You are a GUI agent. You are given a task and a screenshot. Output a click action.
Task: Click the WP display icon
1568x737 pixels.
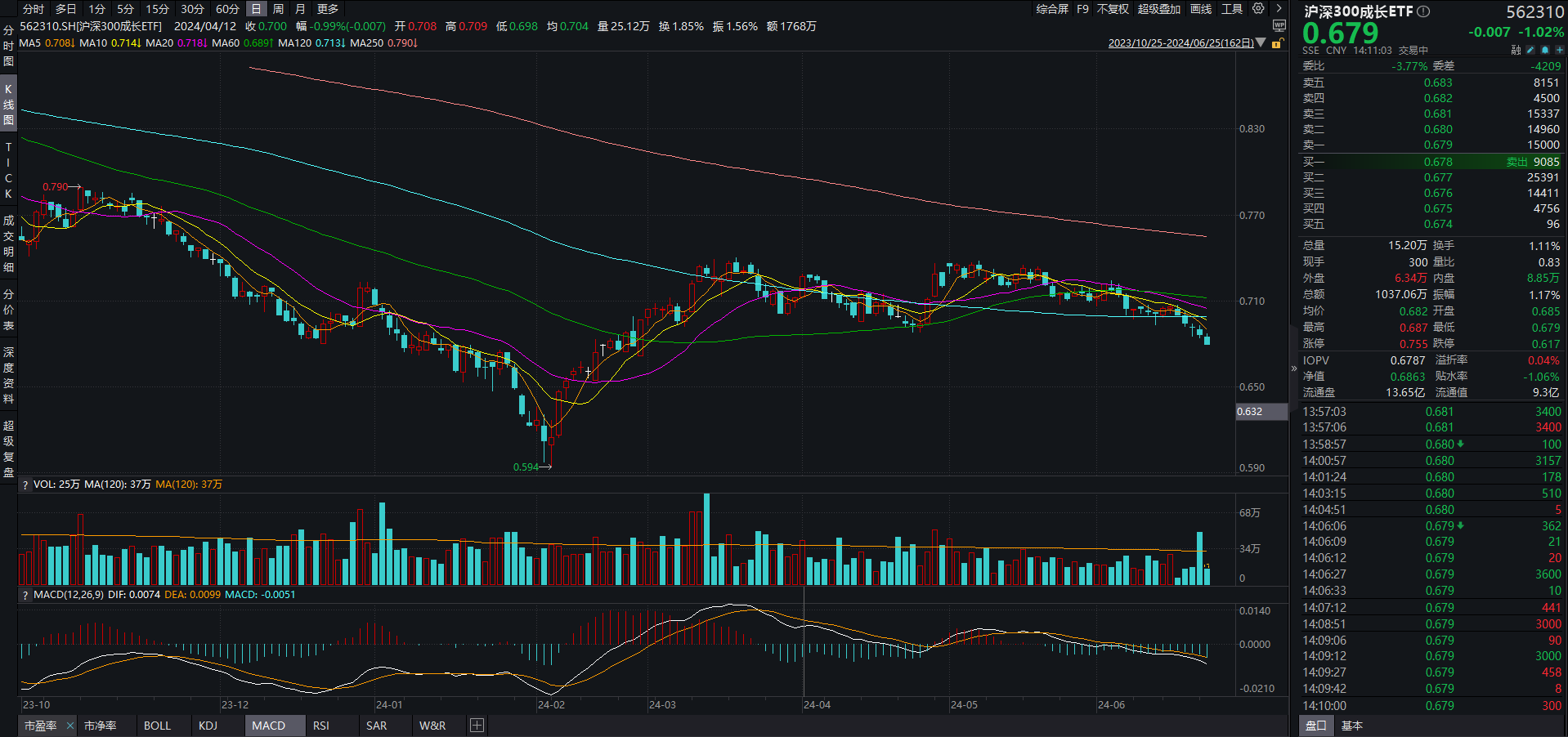(x=1279, y=26)
